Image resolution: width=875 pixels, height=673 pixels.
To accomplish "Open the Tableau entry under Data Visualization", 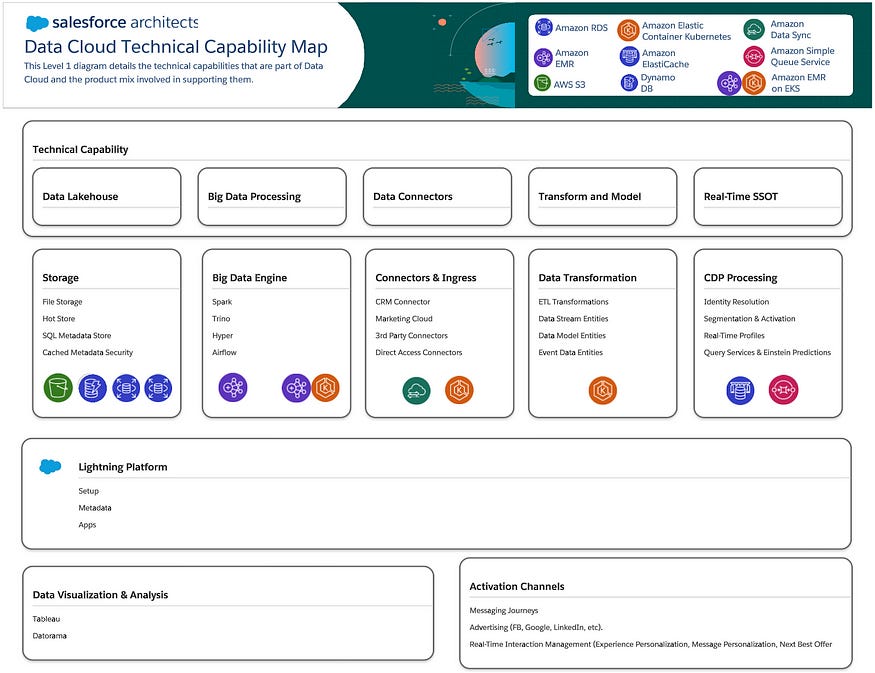I will (x=46, y=619).
